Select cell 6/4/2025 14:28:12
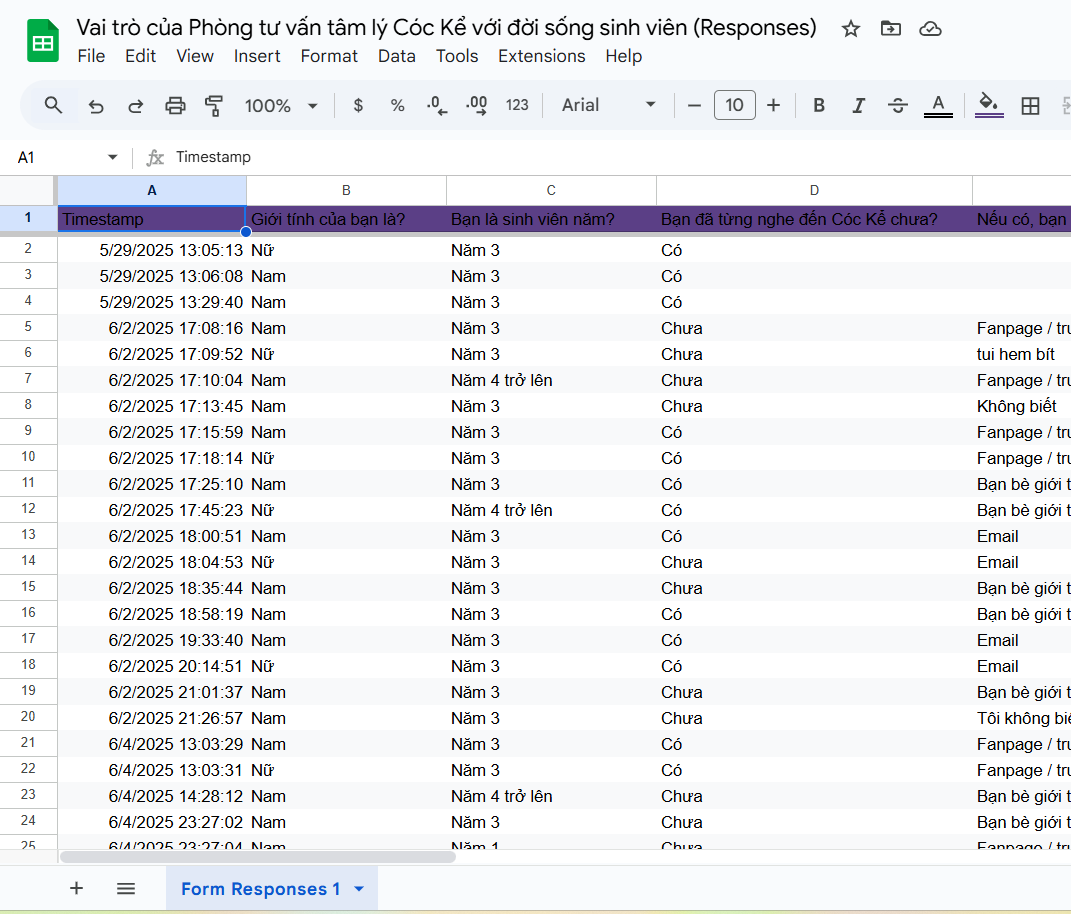 pos(152,796)
